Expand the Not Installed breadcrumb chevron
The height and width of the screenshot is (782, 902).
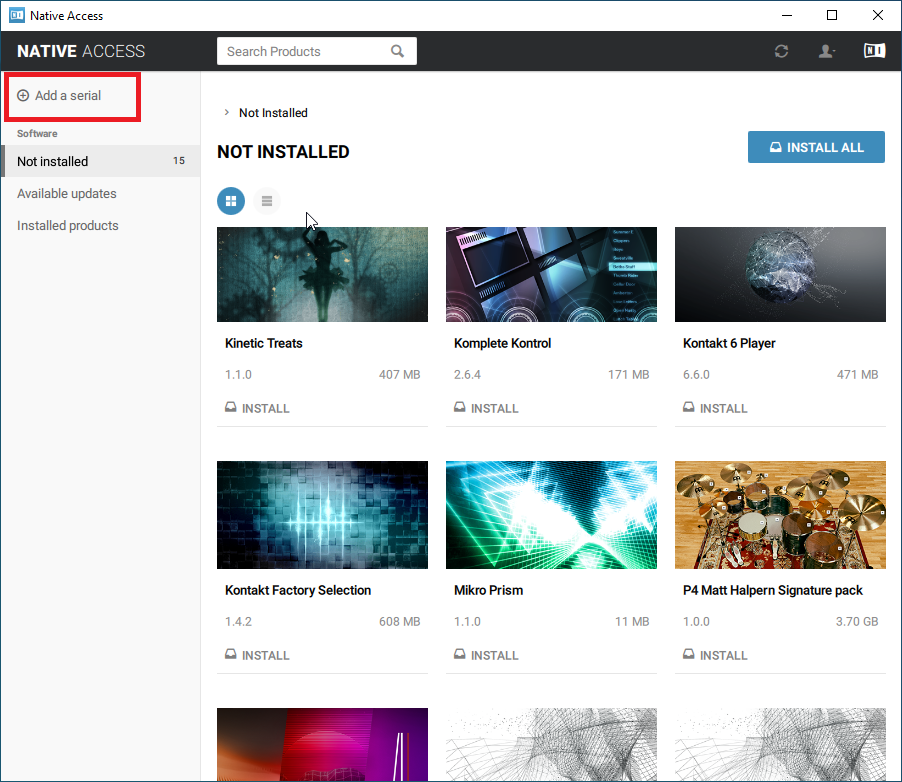pyautogui.click(x=227, y=113)
